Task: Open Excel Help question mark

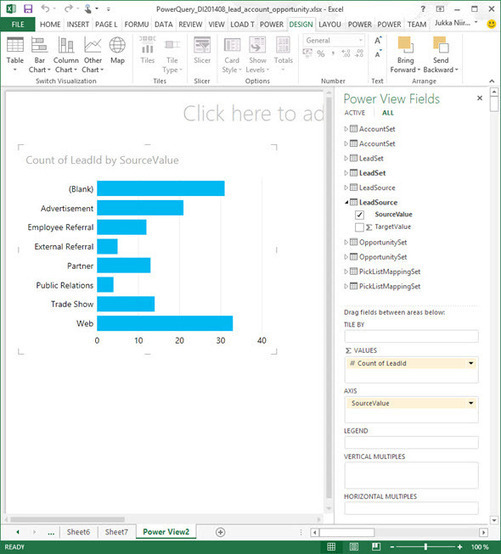Action: click(x=423, y=9)
